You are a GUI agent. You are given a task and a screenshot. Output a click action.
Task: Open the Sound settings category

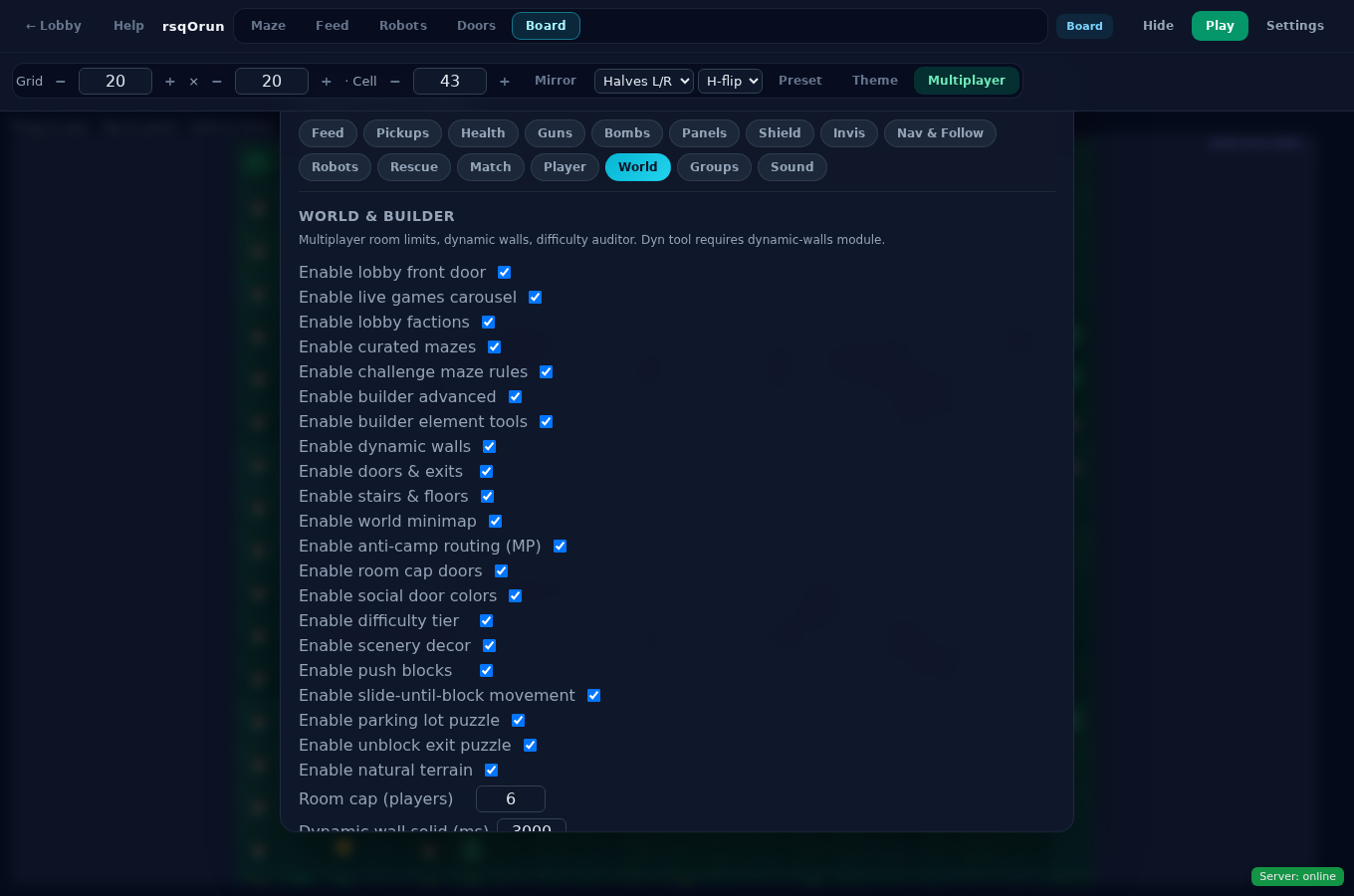(792, 167)
